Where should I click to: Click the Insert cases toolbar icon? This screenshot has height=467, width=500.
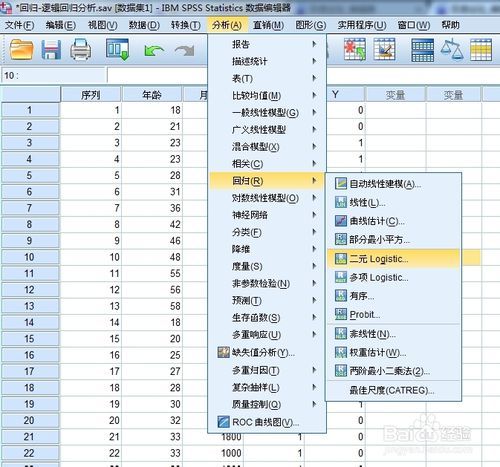click(355, 49)
